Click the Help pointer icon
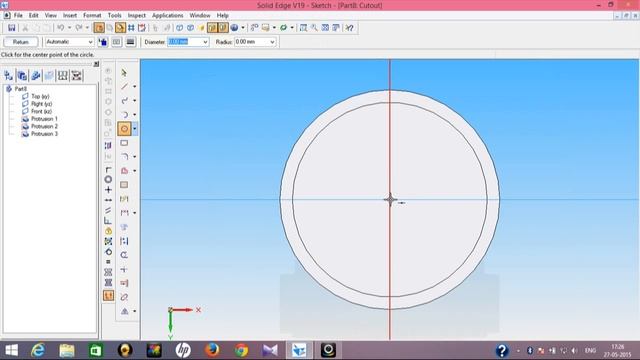Viewport: 640px width, 360px height. [x=349, y=28]
